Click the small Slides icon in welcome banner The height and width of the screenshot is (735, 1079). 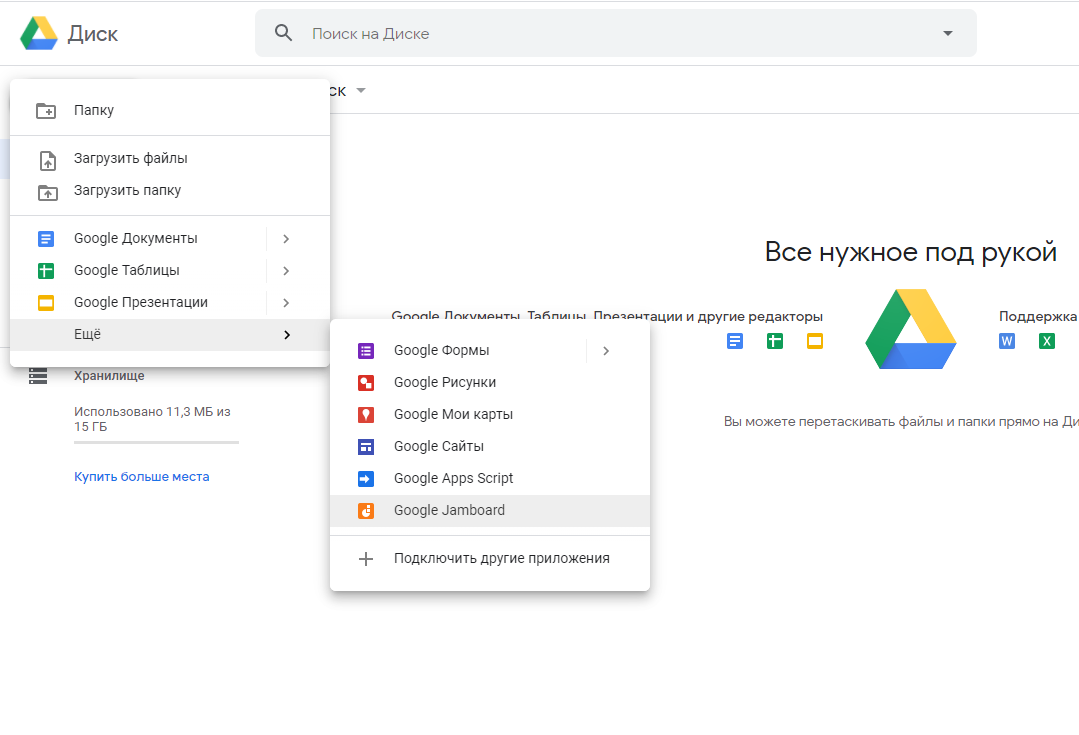[x=815, y=341]
